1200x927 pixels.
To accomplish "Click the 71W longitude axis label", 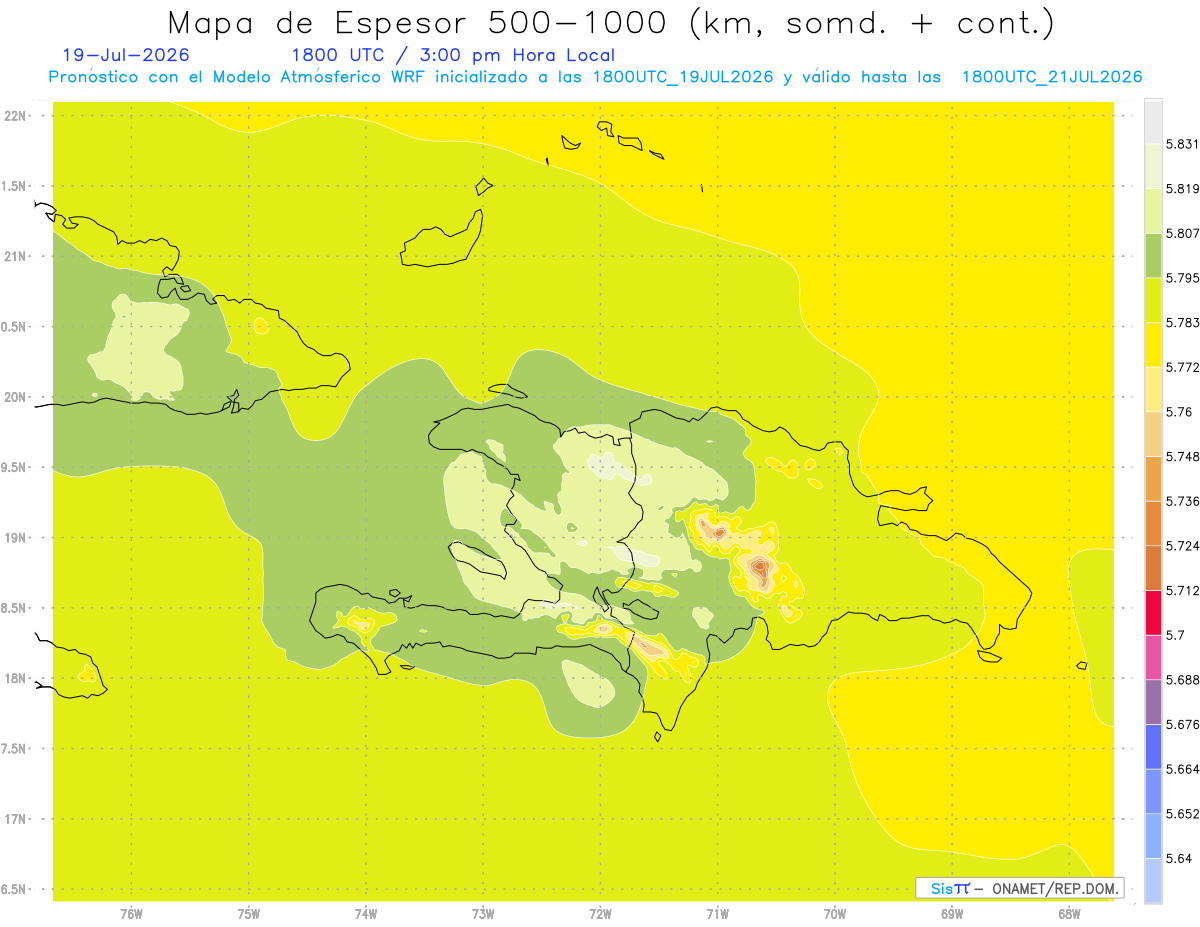I will (717, 914).
